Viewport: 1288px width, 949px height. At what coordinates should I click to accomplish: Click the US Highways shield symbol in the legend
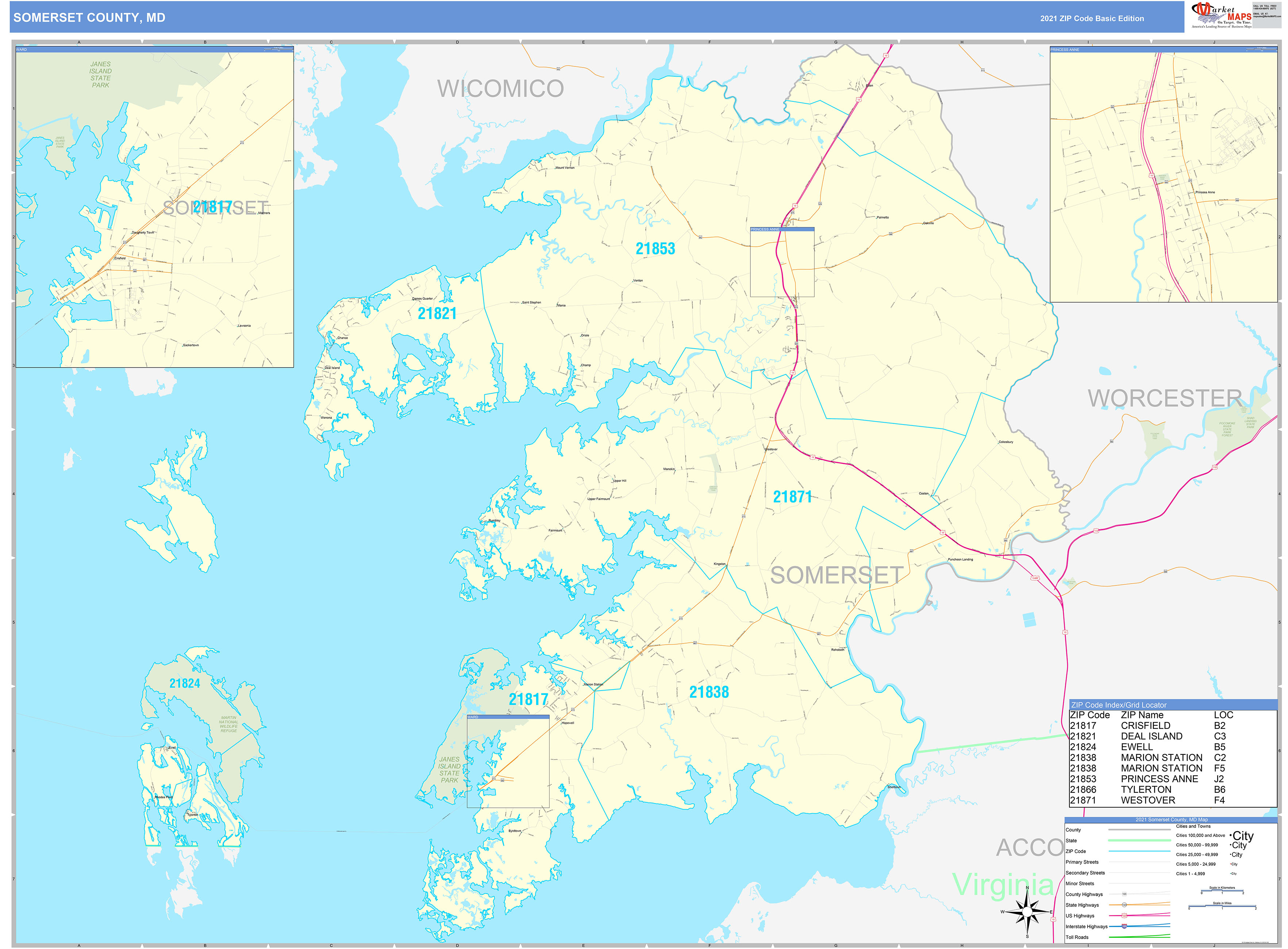coord(1124,916)
